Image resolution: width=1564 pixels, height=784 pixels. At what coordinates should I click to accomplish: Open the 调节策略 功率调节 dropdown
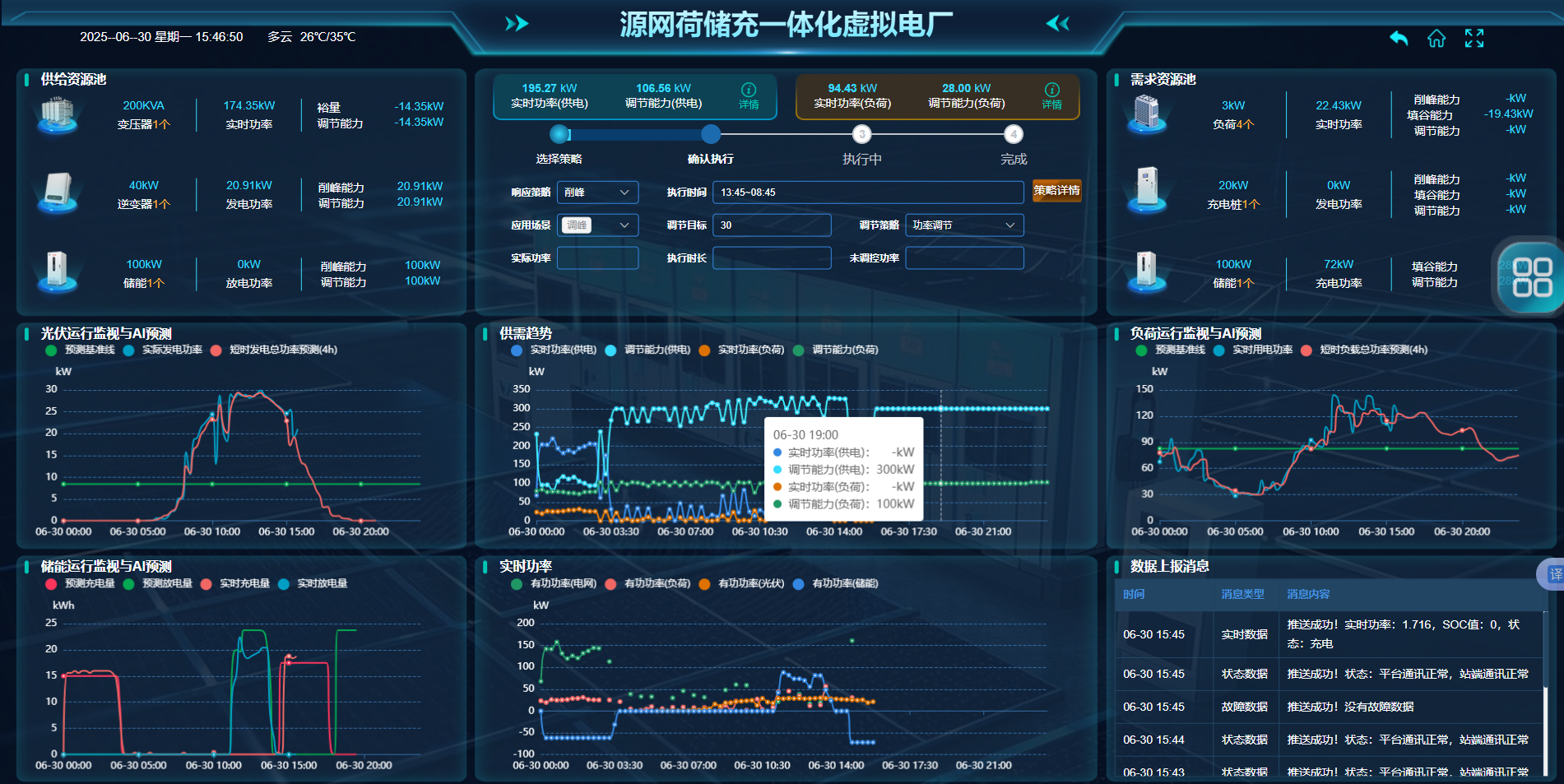[x=964, y=225]
